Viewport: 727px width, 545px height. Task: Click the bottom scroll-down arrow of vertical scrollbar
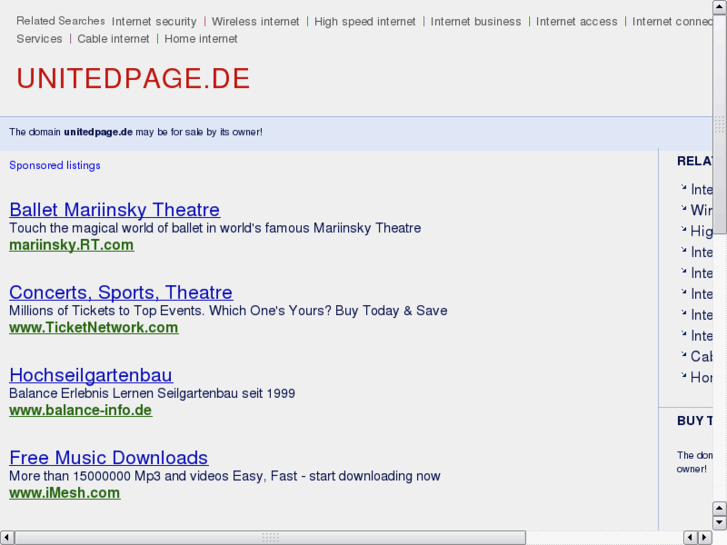tap(720, 522)
